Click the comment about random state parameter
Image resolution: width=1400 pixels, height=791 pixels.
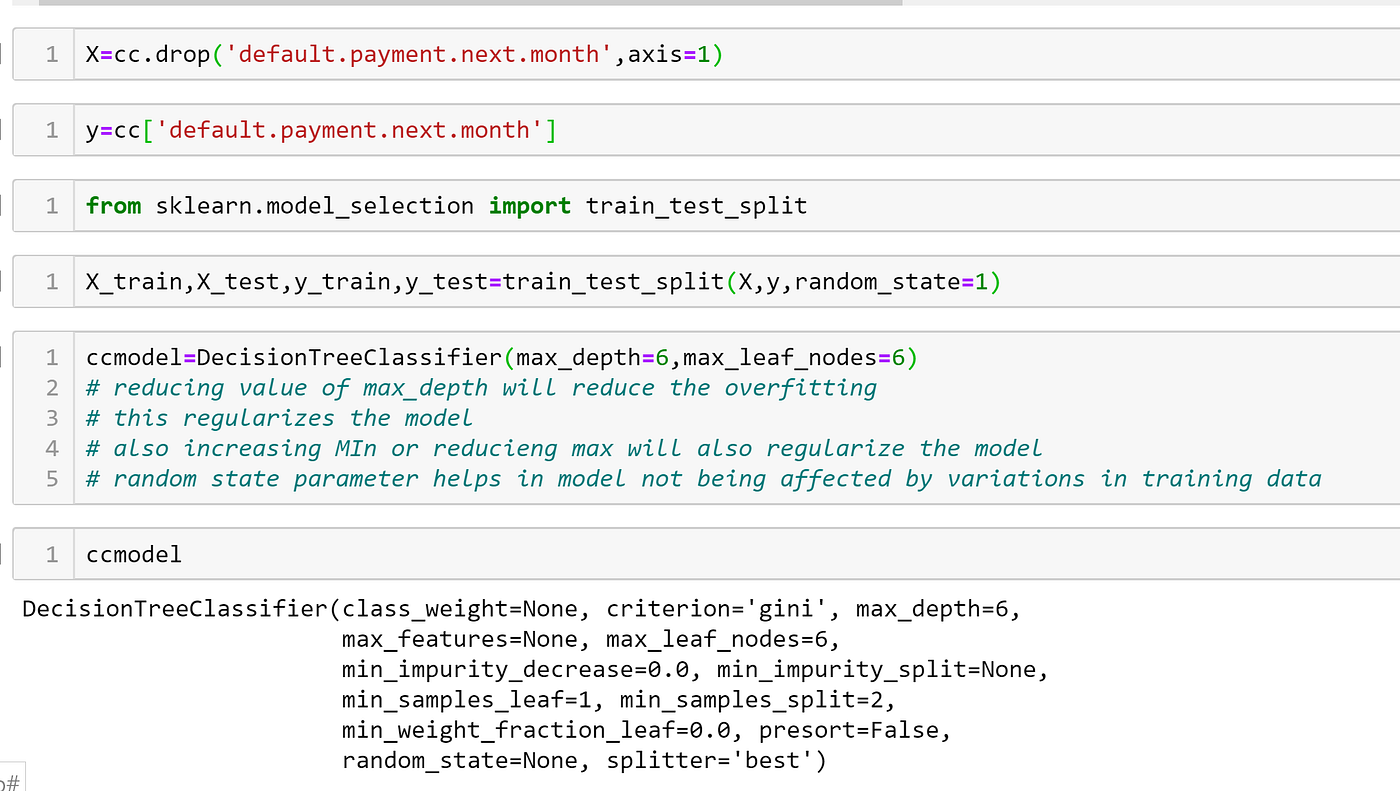(x=700, y=478)
